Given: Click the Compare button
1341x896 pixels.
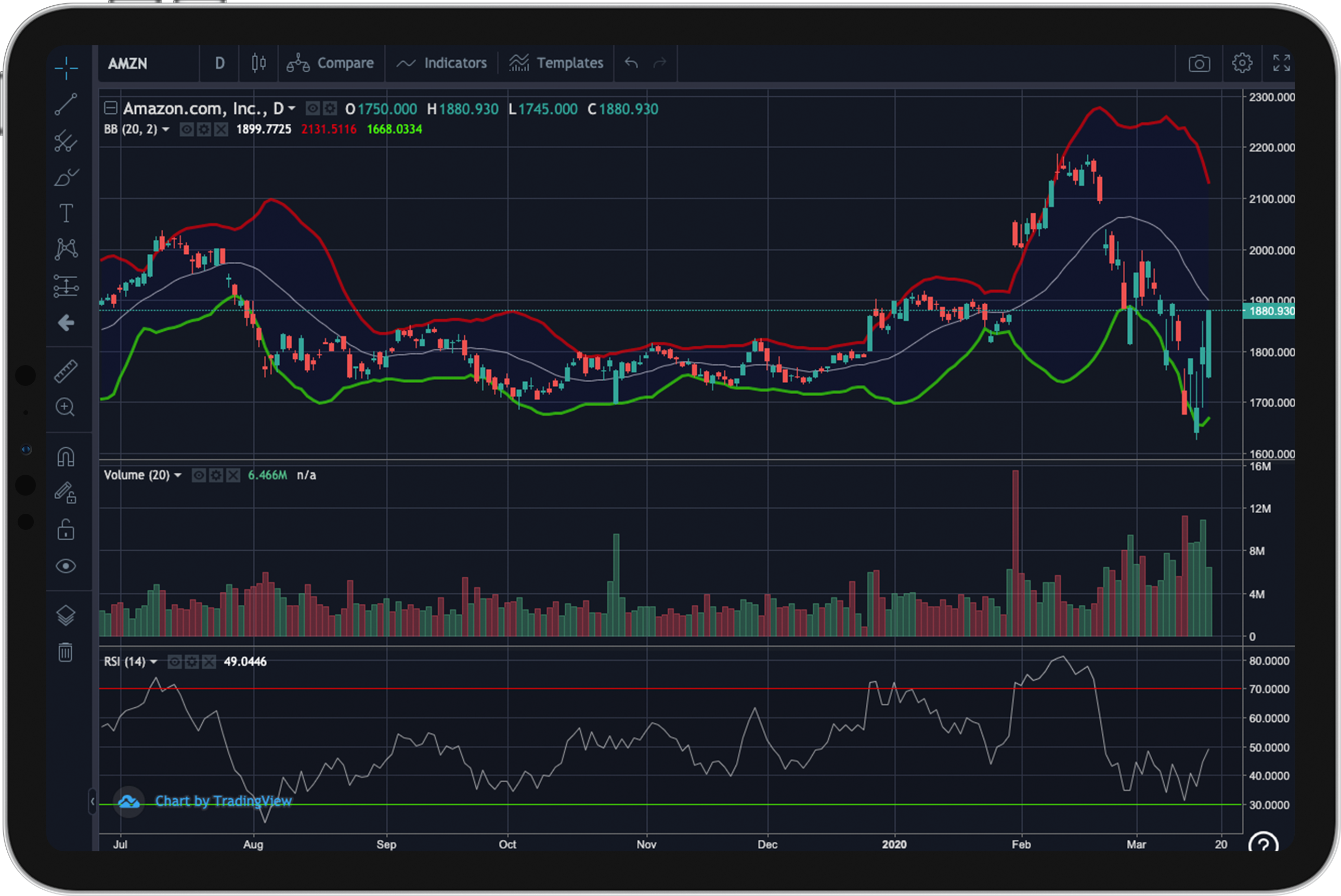Looking at the screenshot, I should (x=330, y=63).
